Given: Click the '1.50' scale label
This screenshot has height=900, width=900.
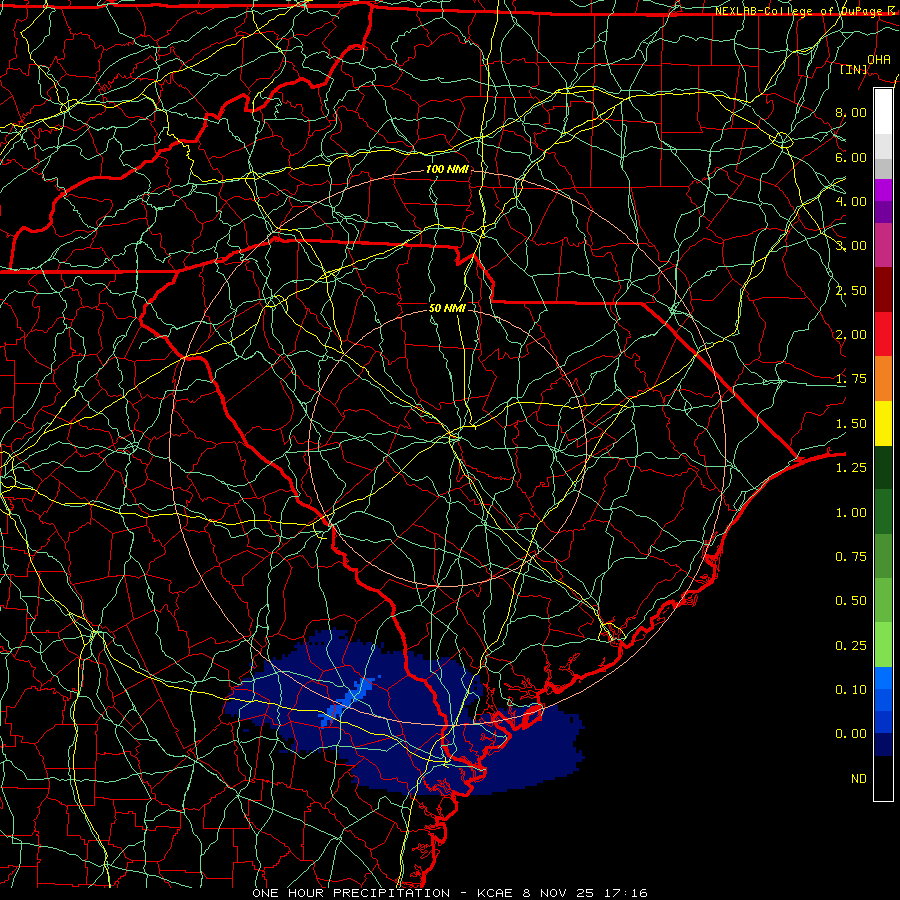Looking at the screenshot, I should [x=851, y=424].
